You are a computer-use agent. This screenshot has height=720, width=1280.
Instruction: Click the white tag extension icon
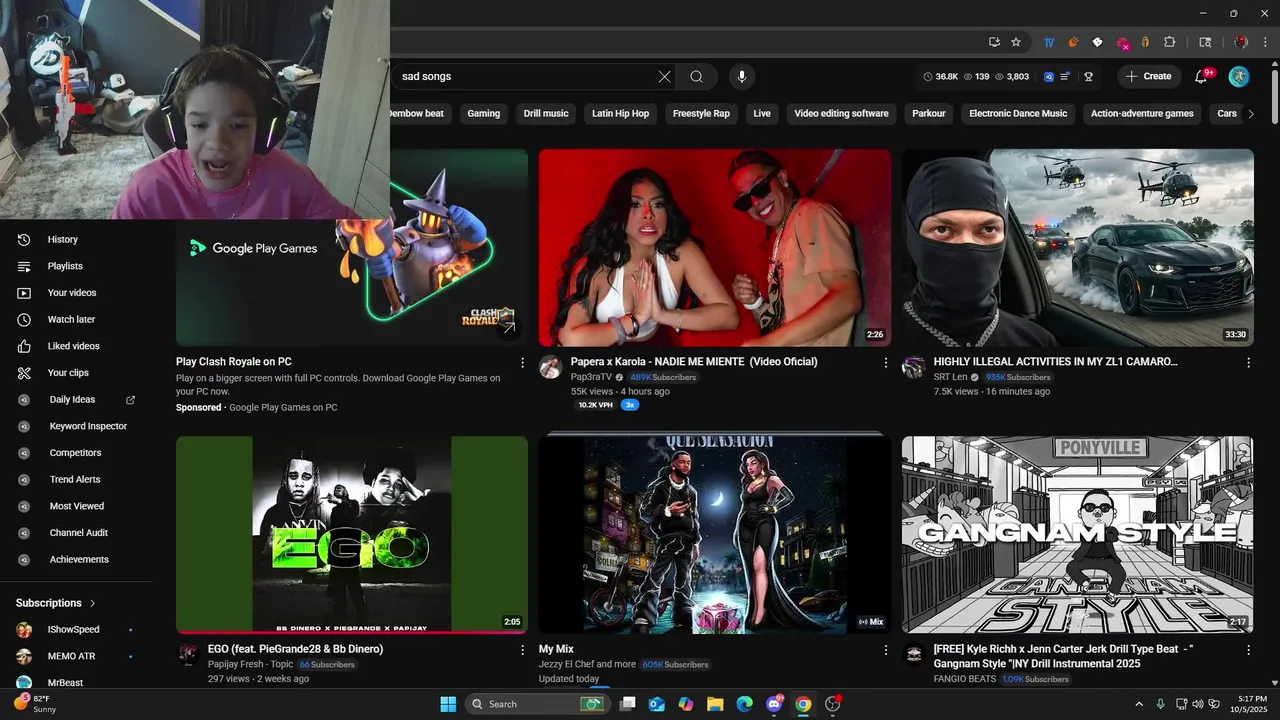1097,42
